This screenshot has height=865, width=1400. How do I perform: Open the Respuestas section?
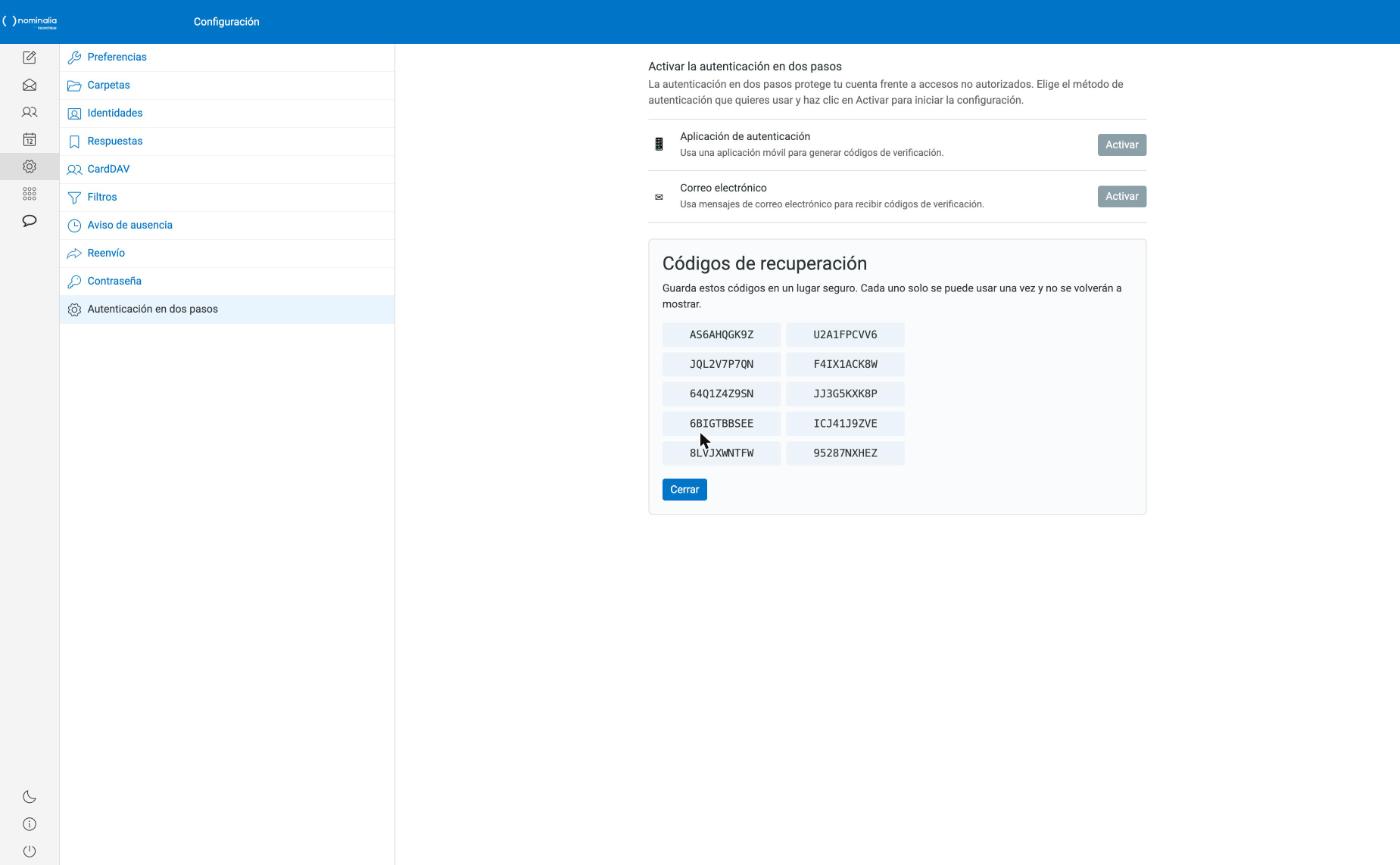(227, 141)
